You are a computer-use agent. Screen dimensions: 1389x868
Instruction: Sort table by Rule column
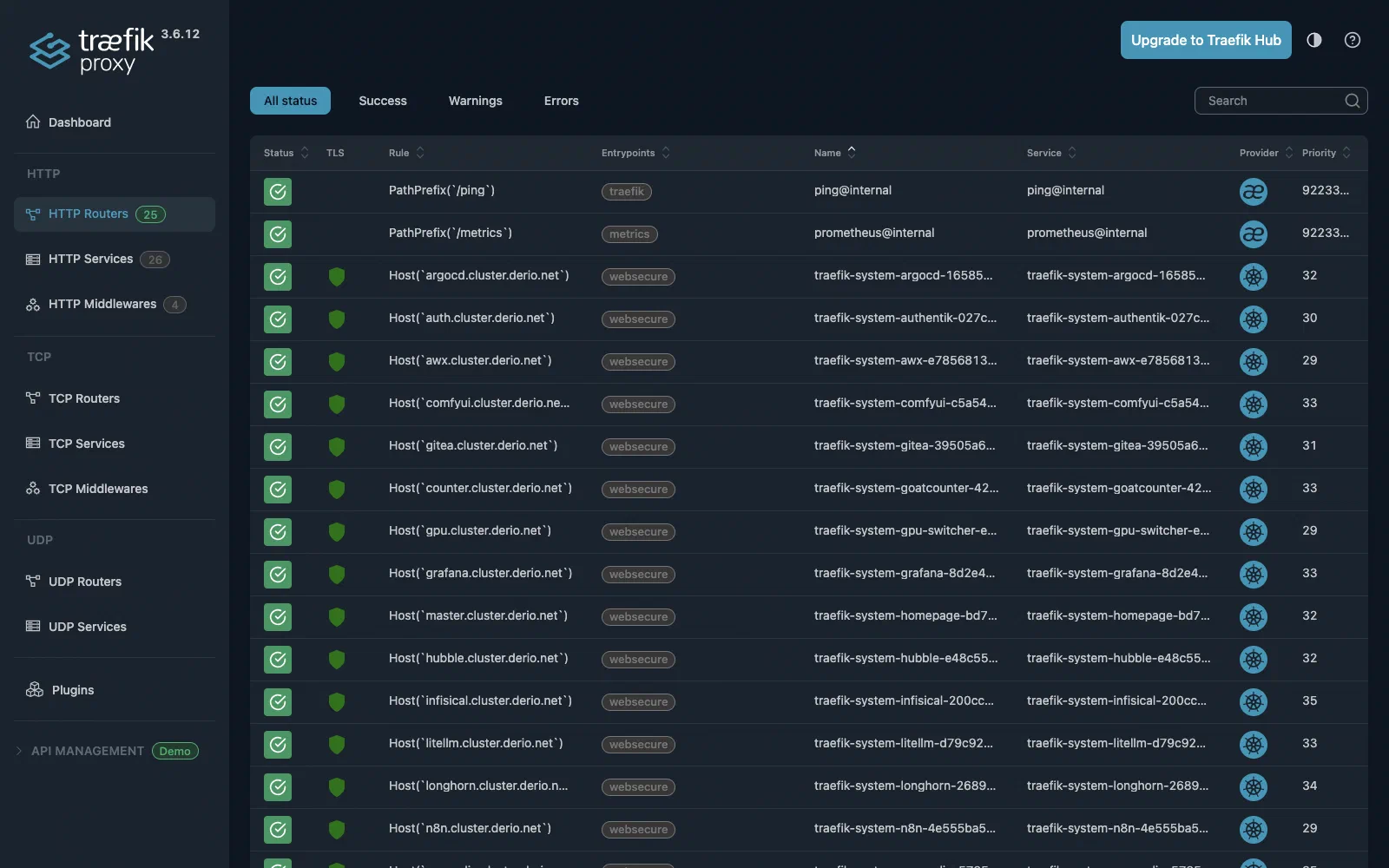pyautogui.click(x=406, y=153)
